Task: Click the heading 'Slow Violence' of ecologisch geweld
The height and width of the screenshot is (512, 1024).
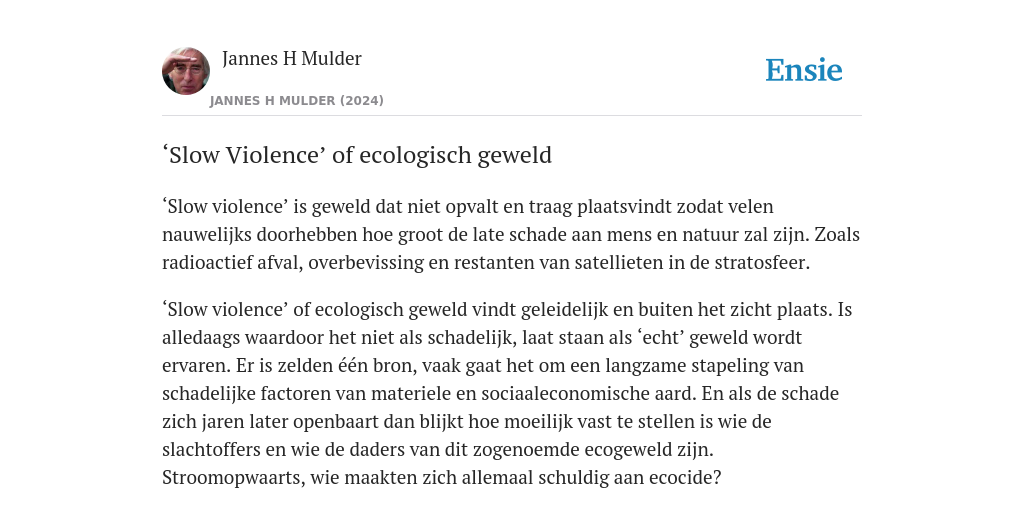Action: 357,155
